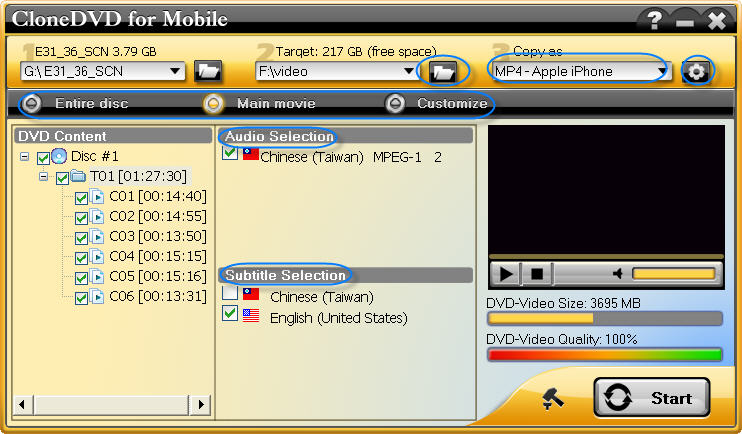Start the DVD conversion
This screenshot has height=434, width=742.
pyautogui.click(x=652, y=398)
